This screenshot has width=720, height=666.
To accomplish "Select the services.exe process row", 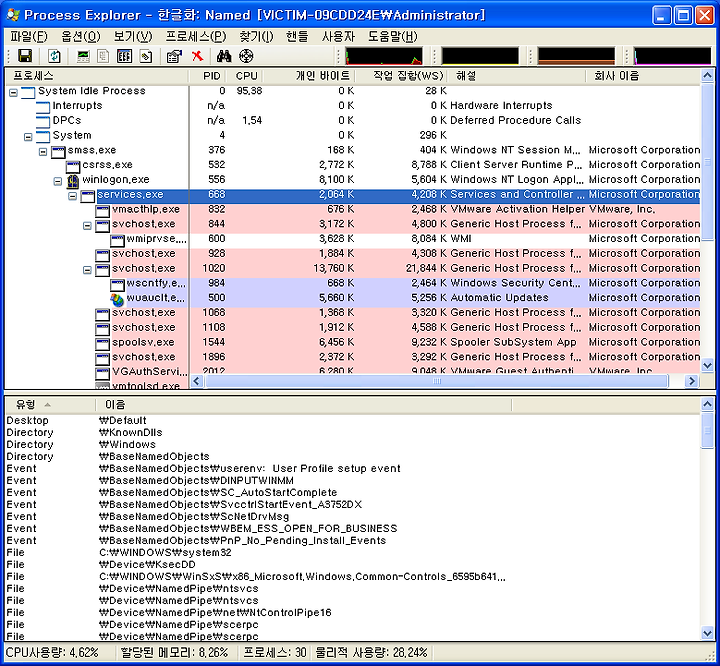I will click(353, 196).
